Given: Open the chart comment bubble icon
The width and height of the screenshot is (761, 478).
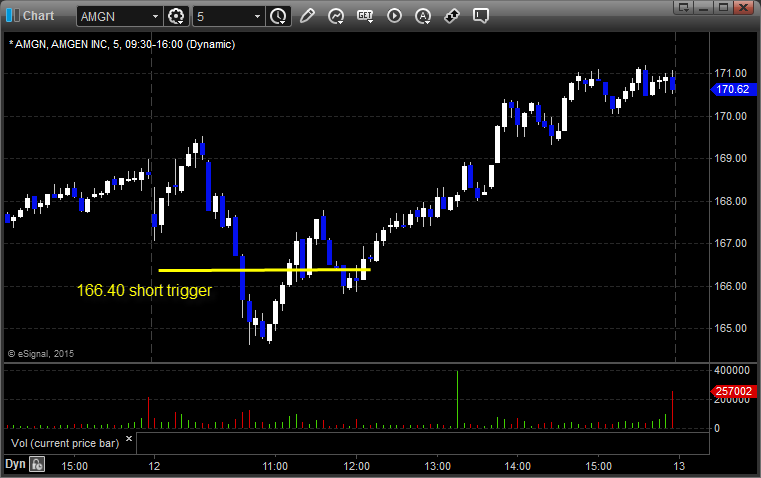Looking at the screenshot, I should click(480, 16).
